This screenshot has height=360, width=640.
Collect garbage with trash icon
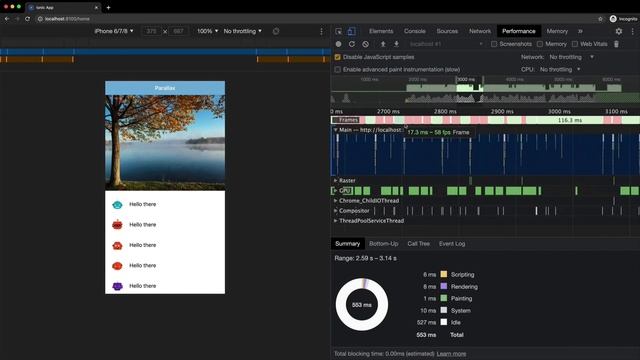pos(616,44)
